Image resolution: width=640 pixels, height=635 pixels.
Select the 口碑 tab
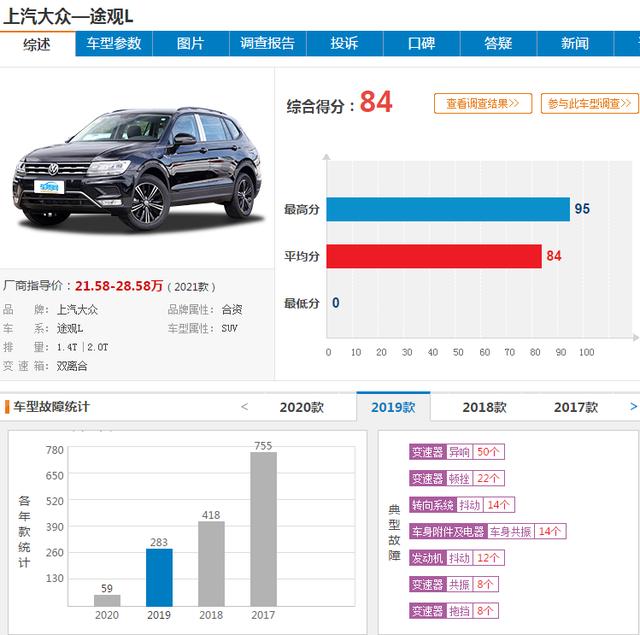[422, 43]
